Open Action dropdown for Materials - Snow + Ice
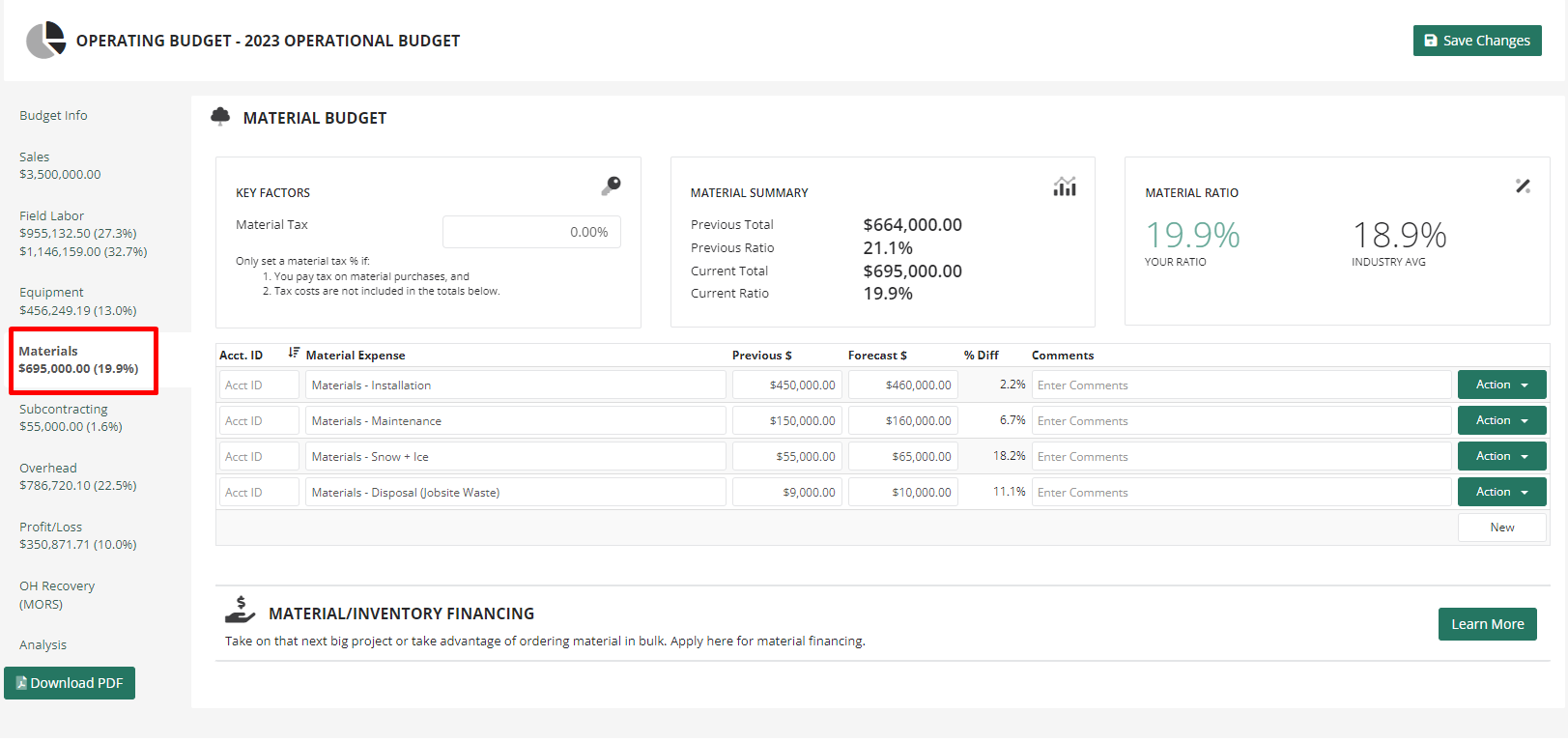 pyautogui.click(x=1501, y=456)
